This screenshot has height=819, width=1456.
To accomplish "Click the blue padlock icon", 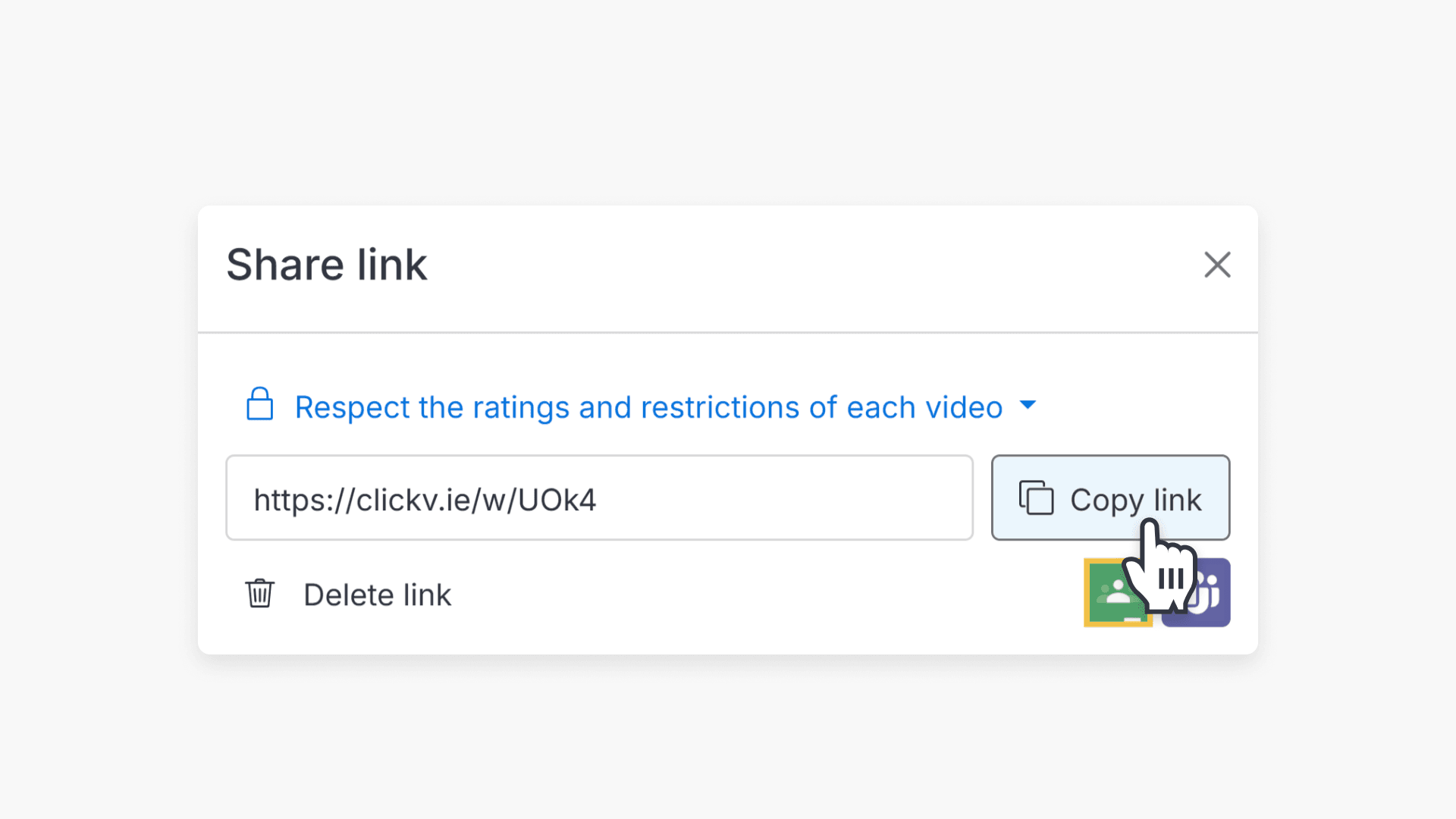I will (x=259, y=404).
